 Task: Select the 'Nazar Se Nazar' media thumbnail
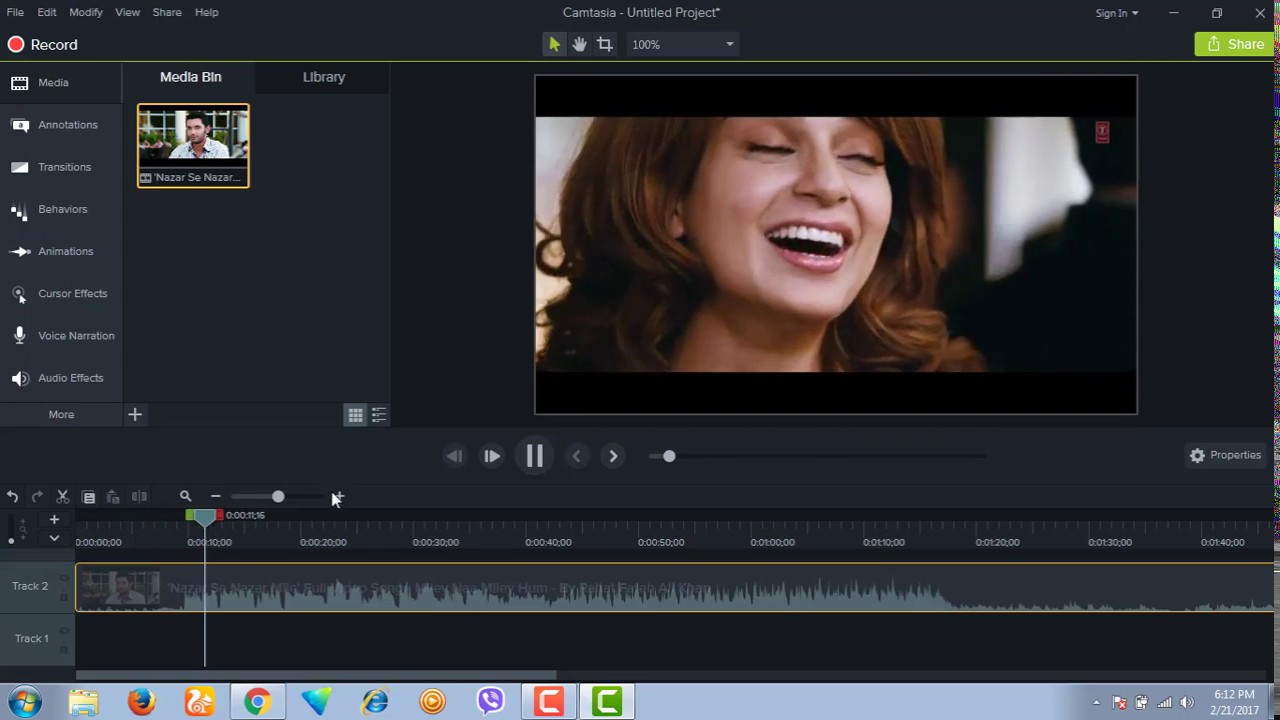pos(193,145)
